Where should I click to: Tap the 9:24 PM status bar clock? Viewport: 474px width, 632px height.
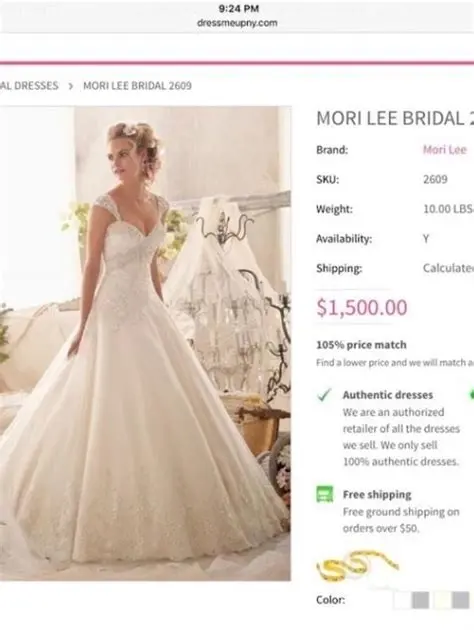point(239,8)
